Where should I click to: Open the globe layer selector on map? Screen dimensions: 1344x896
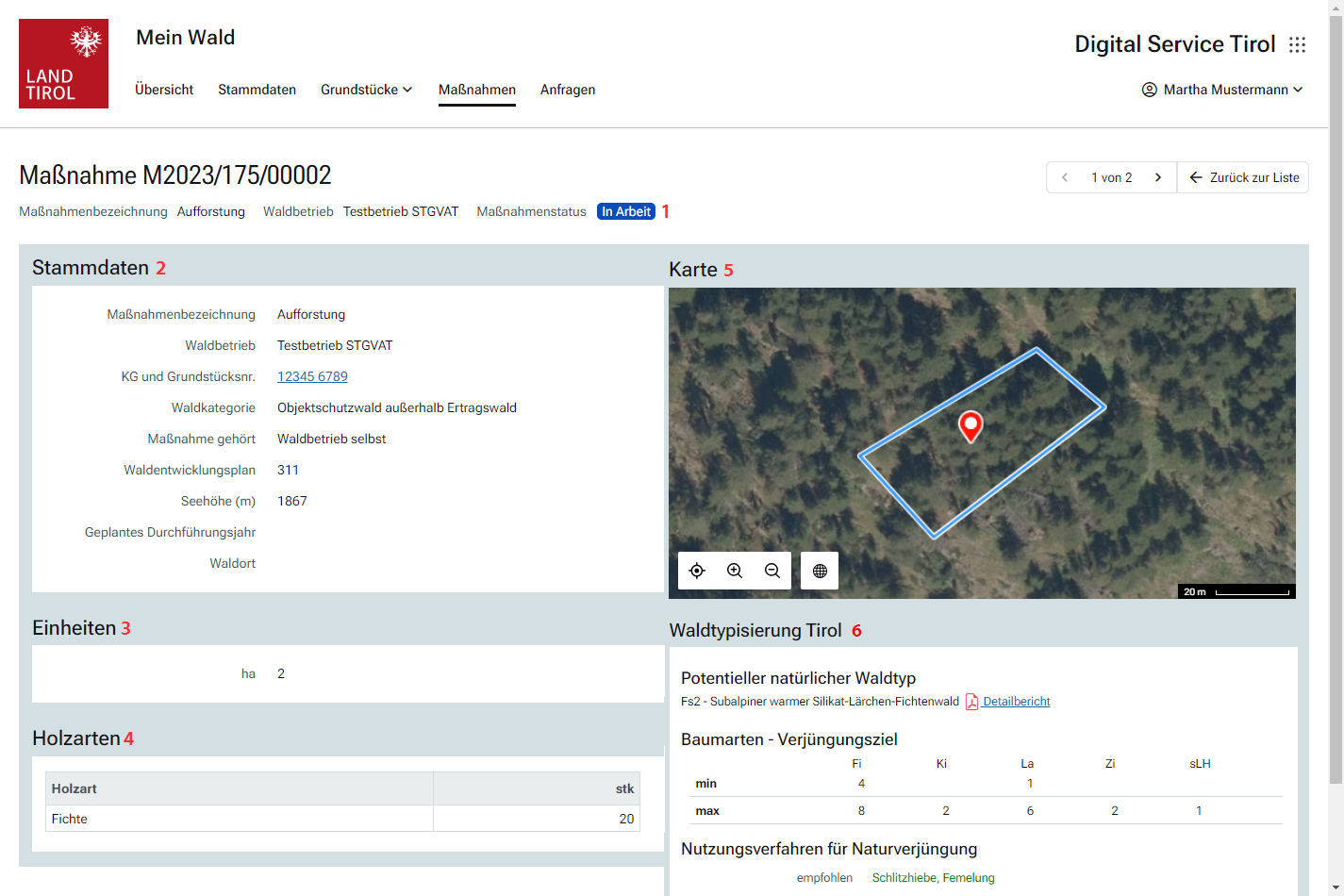coord(820,571)
